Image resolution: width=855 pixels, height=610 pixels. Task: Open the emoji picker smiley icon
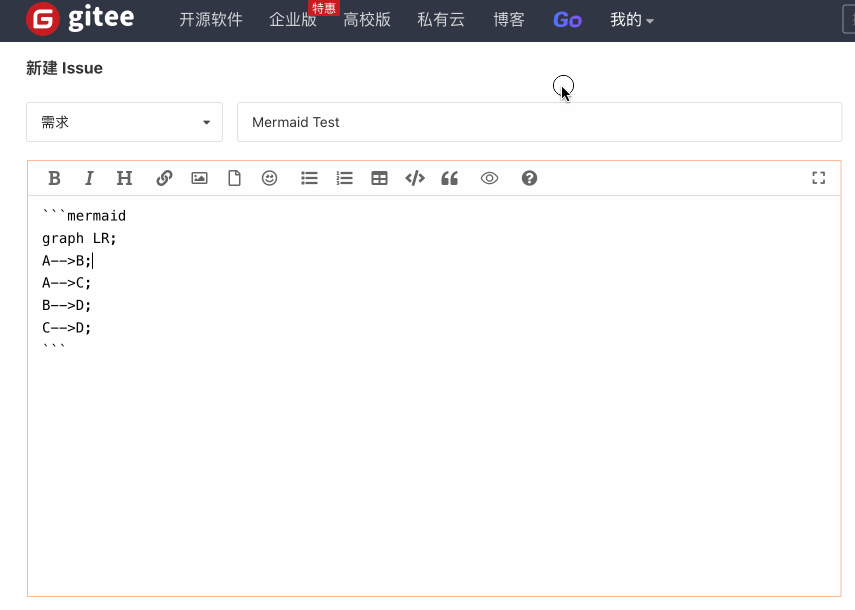(269, 178)
